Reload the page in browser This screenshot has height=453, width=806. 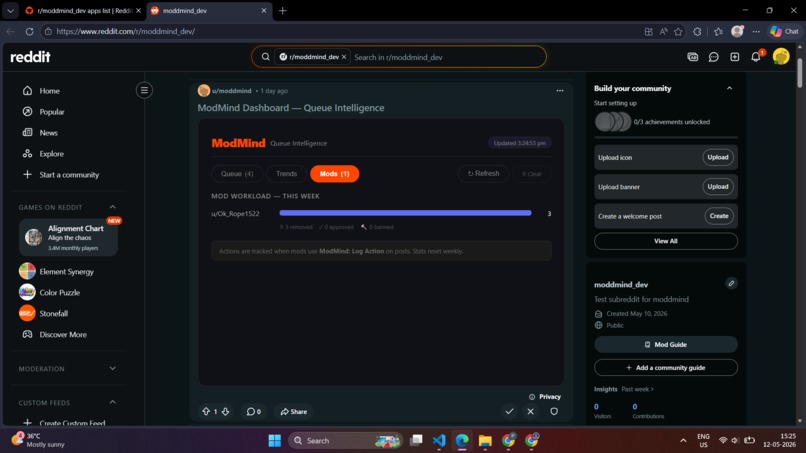pyautogui.click(x=29, y=31)
